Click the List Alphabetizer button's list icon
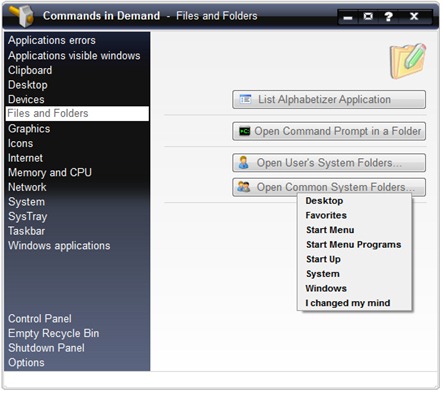 pos(246,99)
